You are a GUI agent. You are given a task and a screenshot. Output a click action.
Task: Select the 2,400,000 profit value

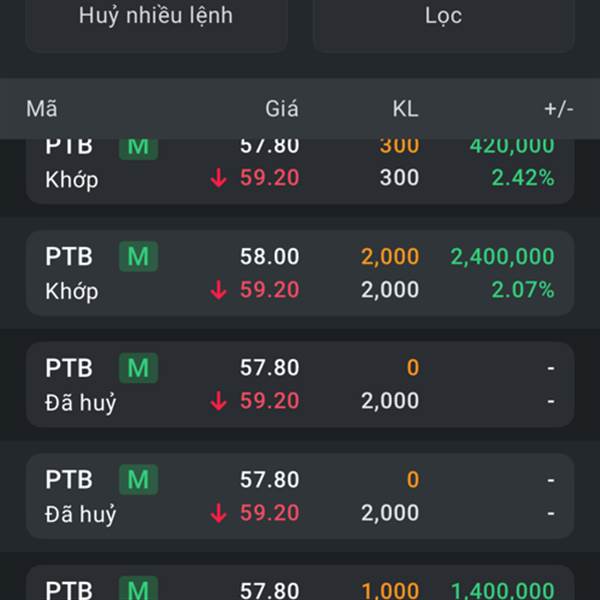click(502, 256)
